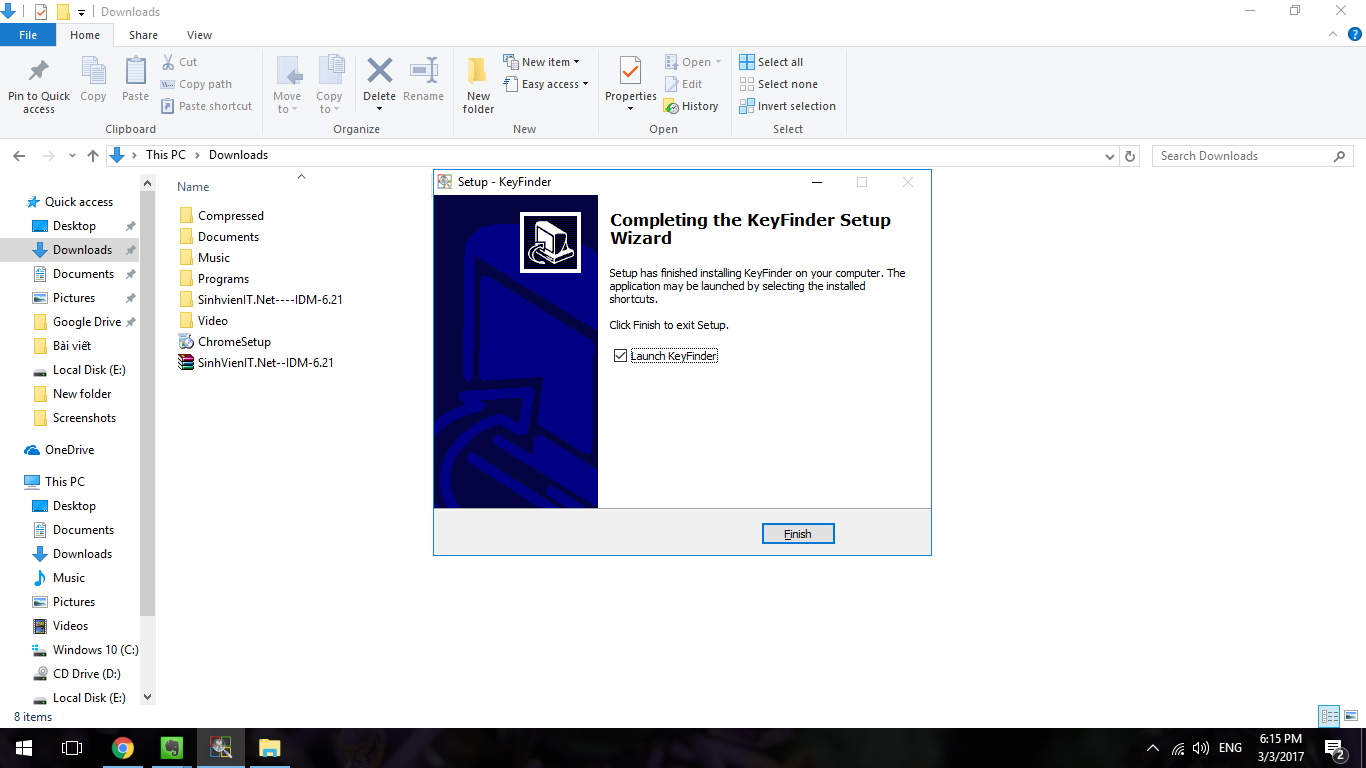Select Windows 10 (C:) drive in sidebar
The image size is (1366, 768).
tap(85, 650)
